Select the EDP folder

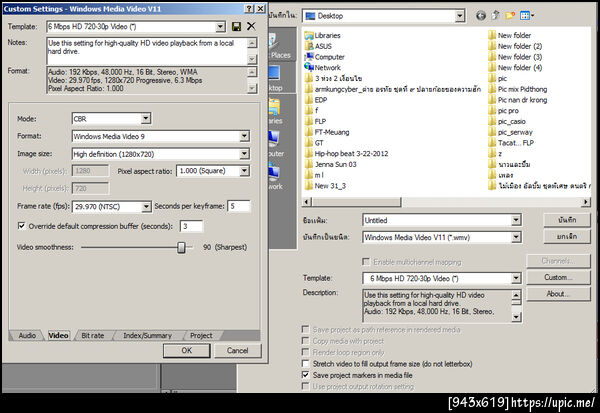(316, 100)
